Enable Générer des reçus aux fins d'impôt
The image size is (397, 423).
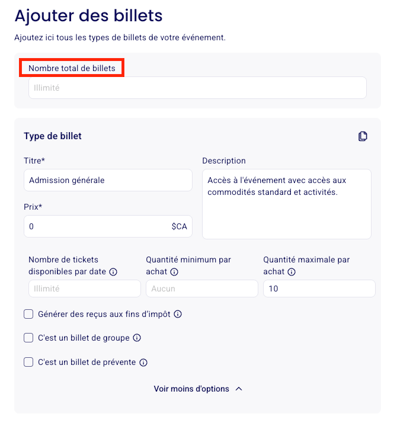pos(28,314)
